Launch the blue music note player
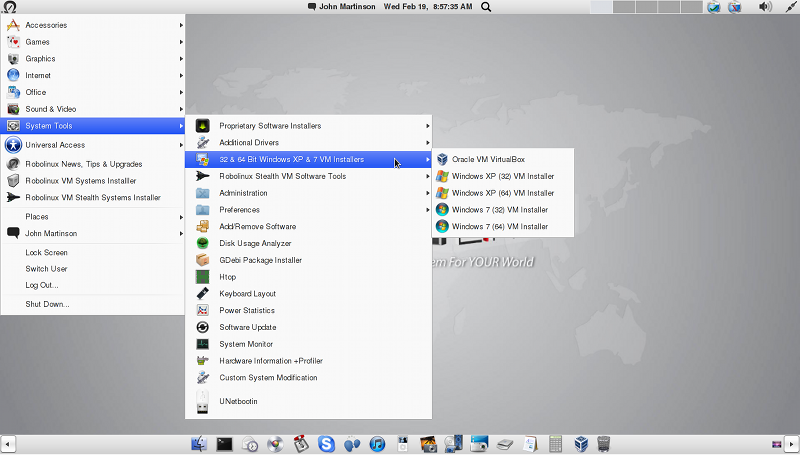 (378, 444)
